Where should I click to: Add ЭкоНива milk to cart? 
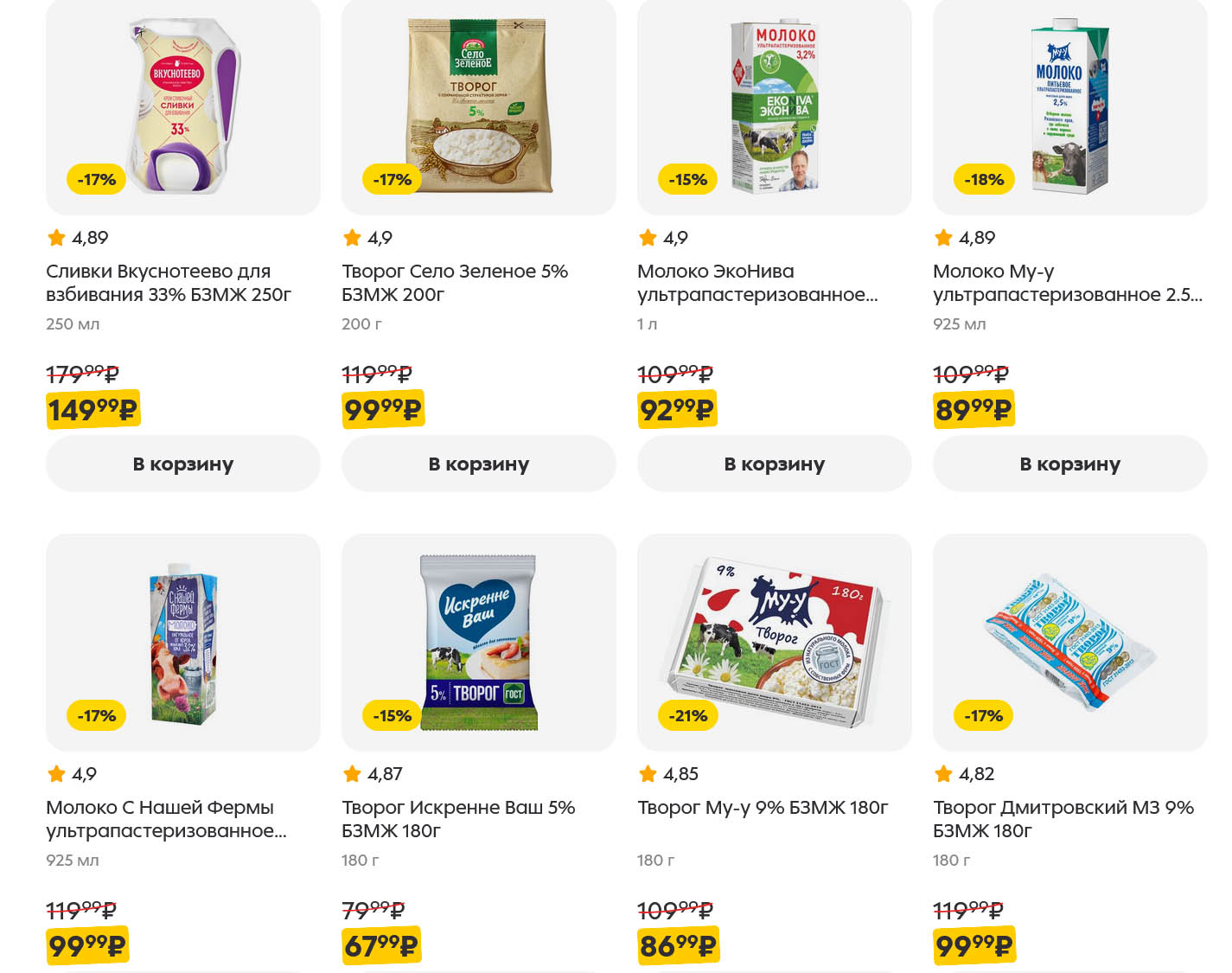(x=774, y=464)
